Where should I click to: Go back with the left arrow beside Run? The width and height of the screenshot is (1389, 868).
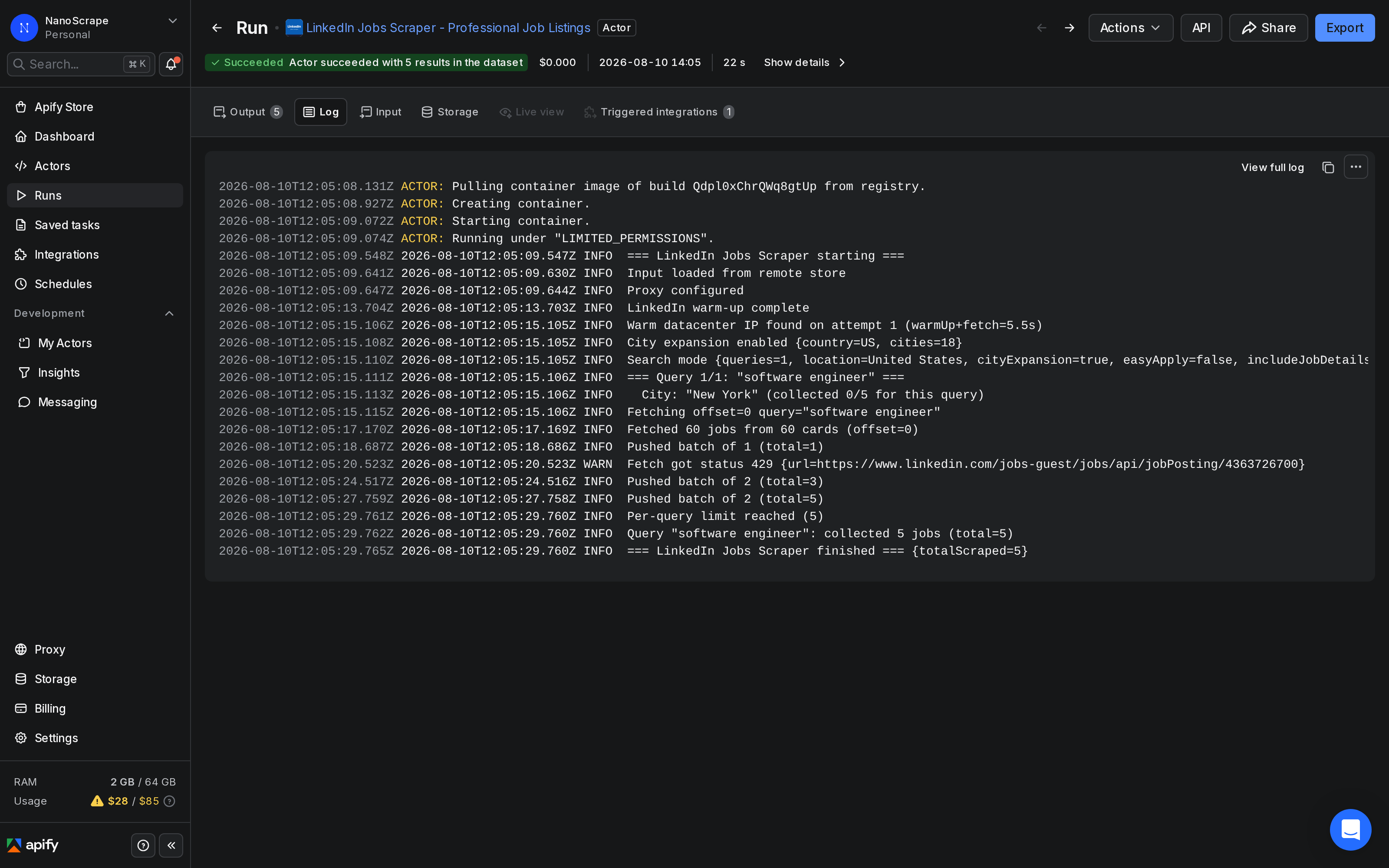pos(217,27)
